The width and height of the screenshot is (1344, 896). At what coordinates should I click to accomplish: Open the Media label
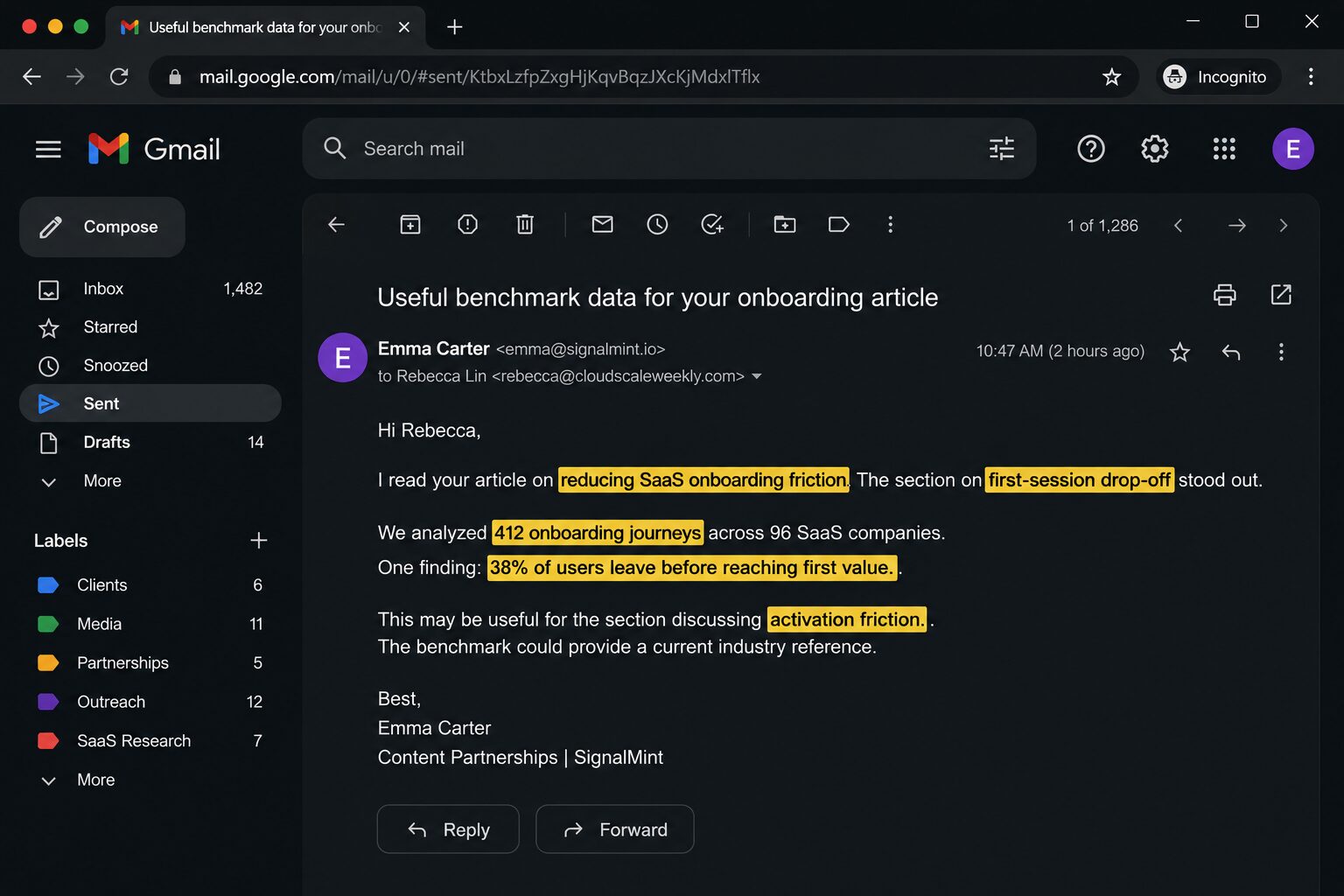pyautogui.click(x=149, y=624)
